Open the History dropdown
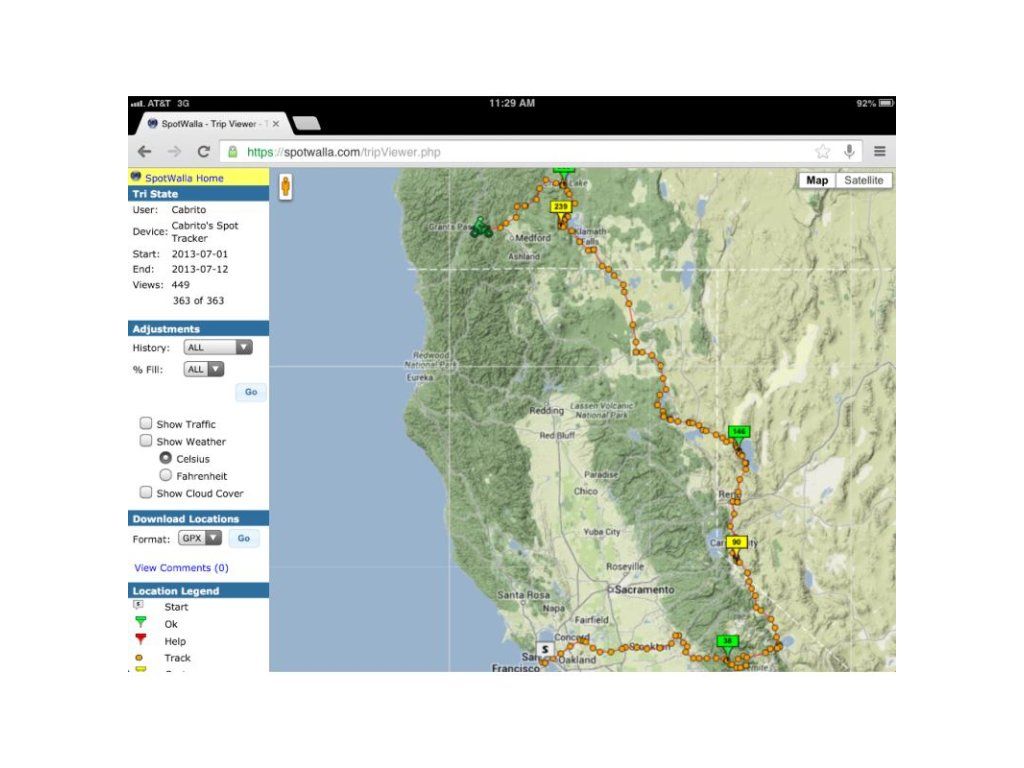 tap(218, 348)
